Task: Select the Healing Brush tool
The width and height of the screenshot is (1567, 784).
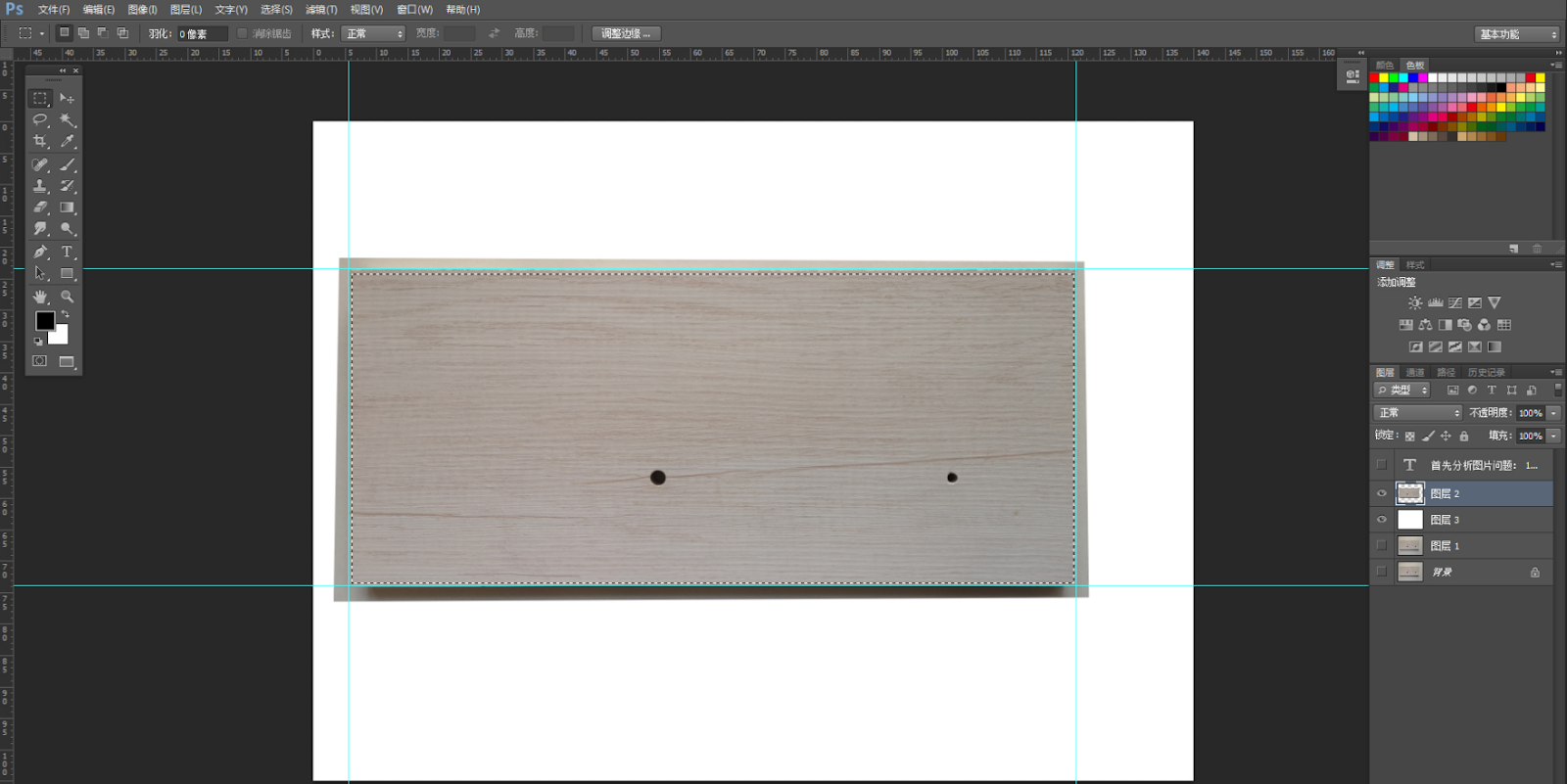Action: [40, 164]
